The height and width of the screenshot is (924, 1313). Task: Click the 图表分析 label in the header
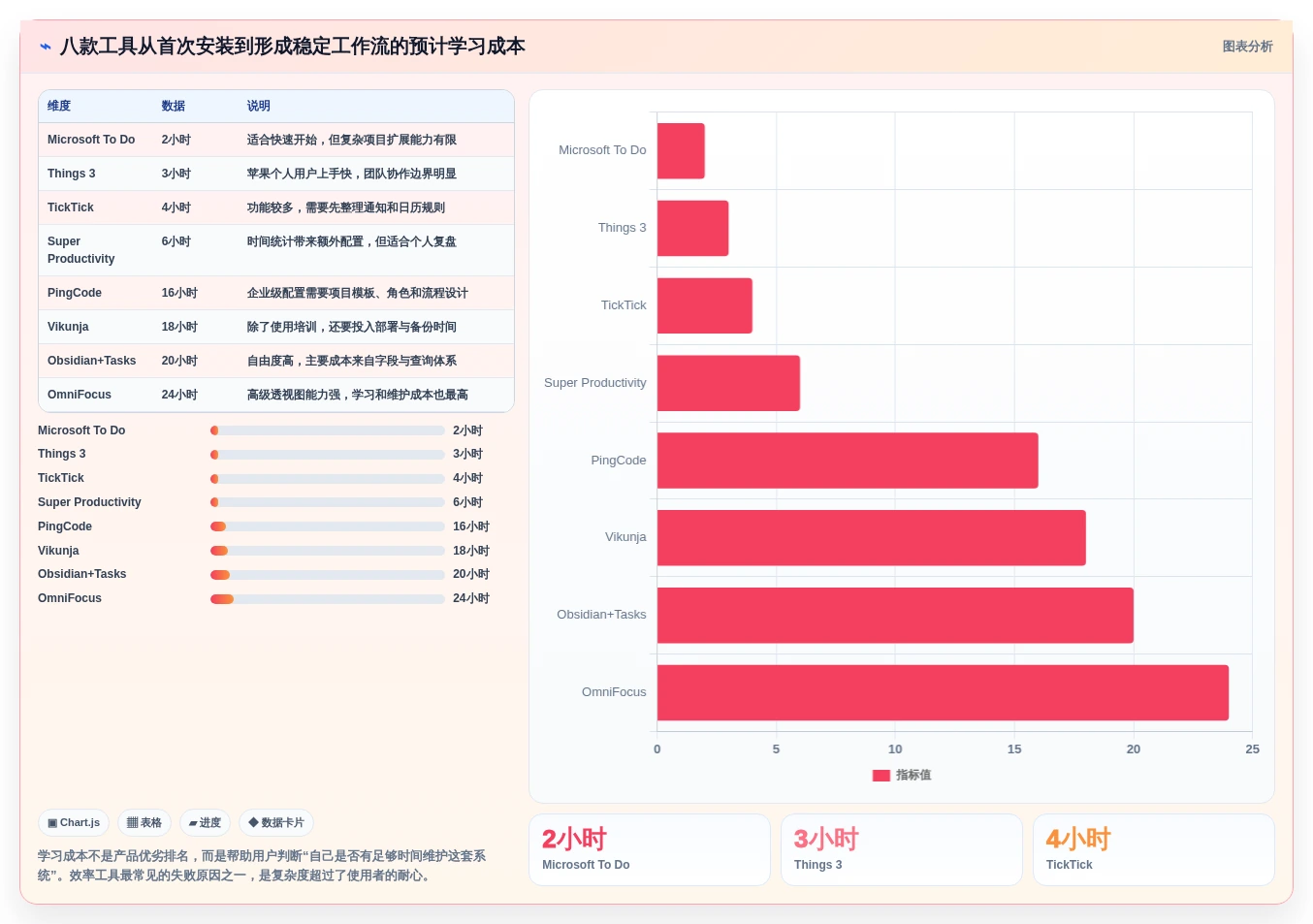(x=1247, y=47)
